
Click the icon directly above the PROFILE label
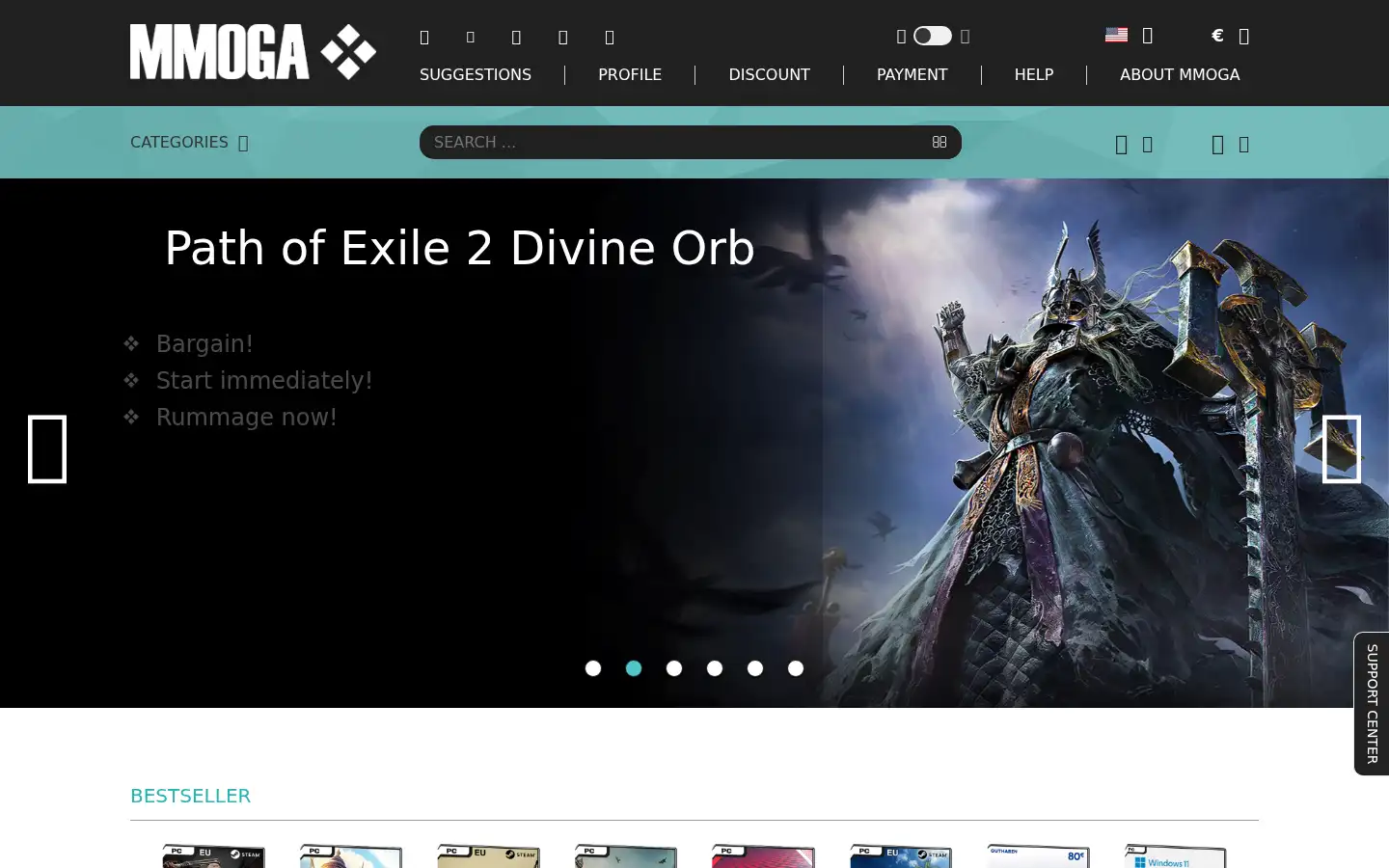610,38
